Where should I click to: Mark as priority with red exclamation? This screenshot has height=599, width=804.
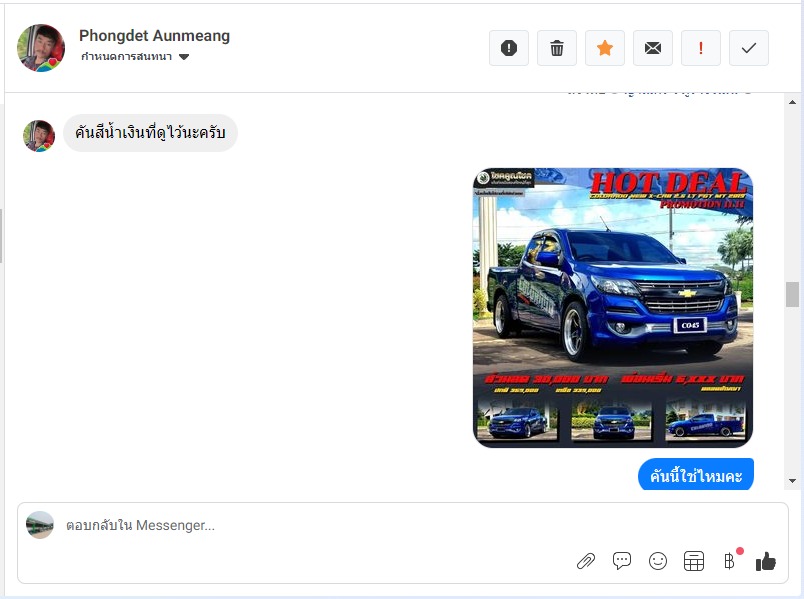coord(701,48)
